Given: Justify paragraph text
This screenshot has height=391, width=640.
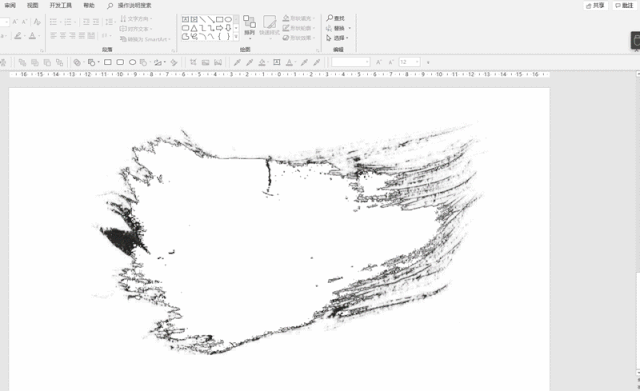Looking at the screenshot, I should pos(82,36).
